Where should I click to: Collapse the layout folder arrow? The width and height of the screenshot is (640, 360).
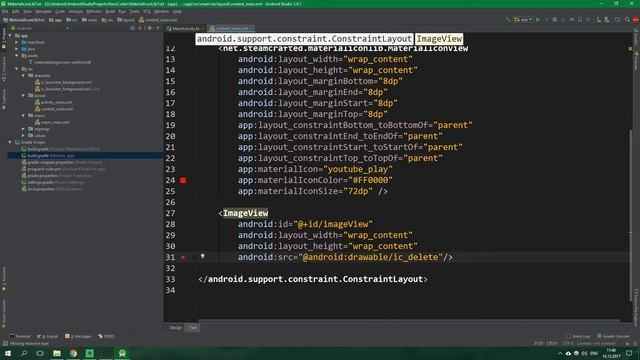23,95
